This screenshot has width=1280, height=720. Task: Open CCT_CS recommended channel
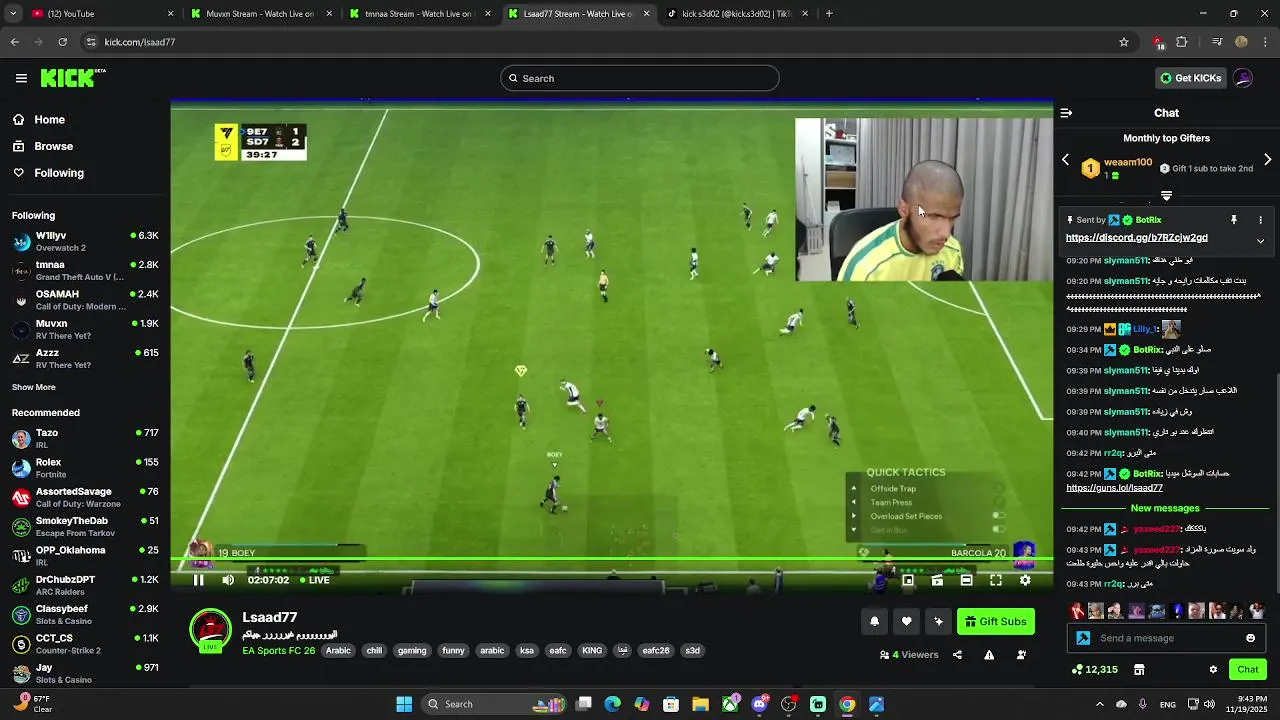(x=85, y=644)
